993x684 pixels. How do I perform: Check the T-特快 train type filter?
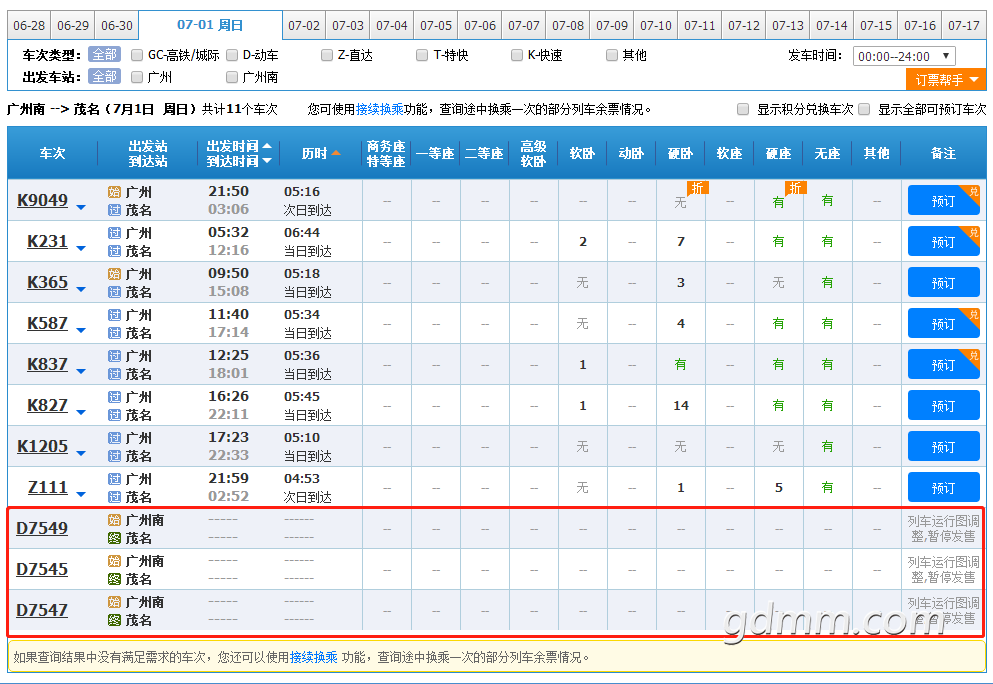pyautogui.click(x=422, y=56)
